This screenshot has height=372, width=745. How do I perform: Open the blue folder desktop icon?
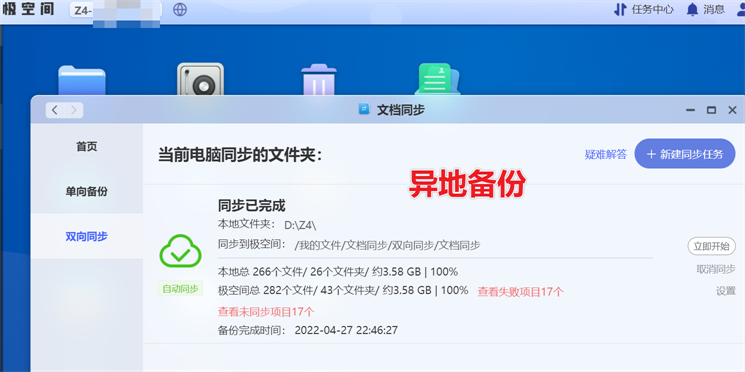[82, 81]
